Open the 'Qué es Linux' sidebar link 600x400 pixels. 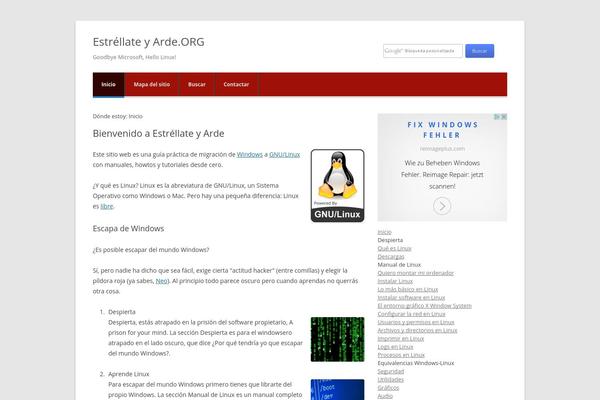(x=395, y=248)
